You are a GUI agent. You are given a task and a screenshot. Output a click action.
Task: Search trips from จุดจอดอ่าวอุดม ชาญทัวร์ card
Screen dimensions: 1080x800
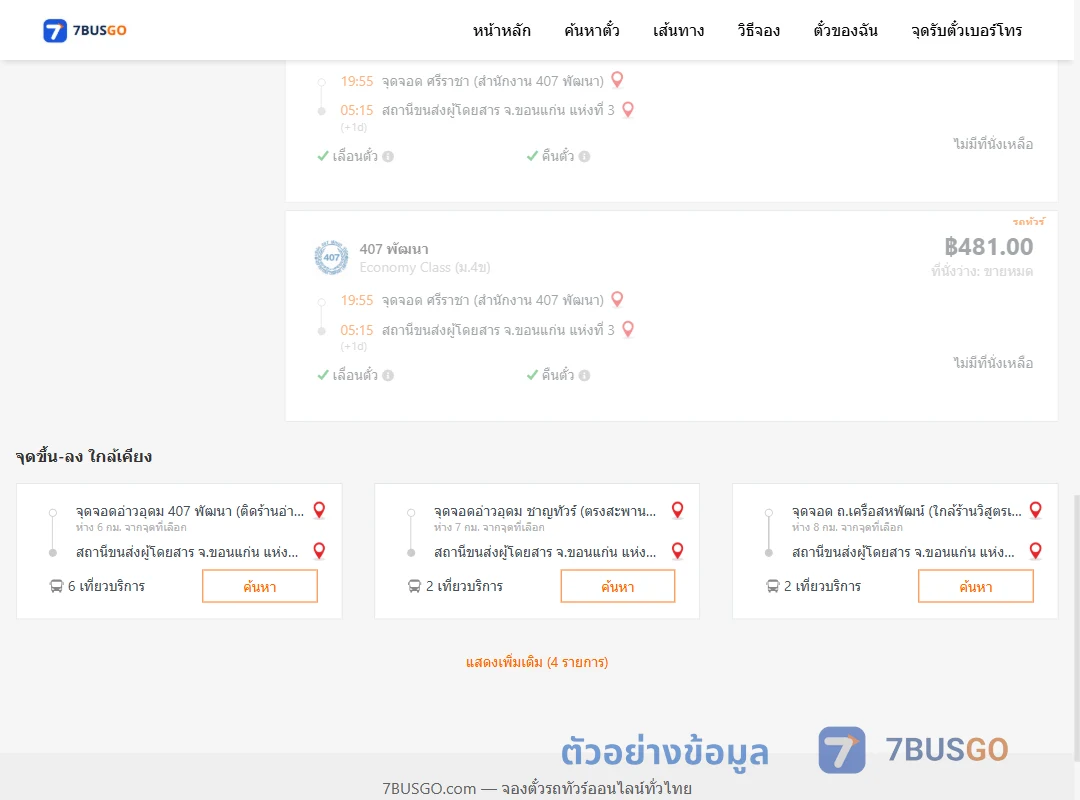tap(618, 586)
